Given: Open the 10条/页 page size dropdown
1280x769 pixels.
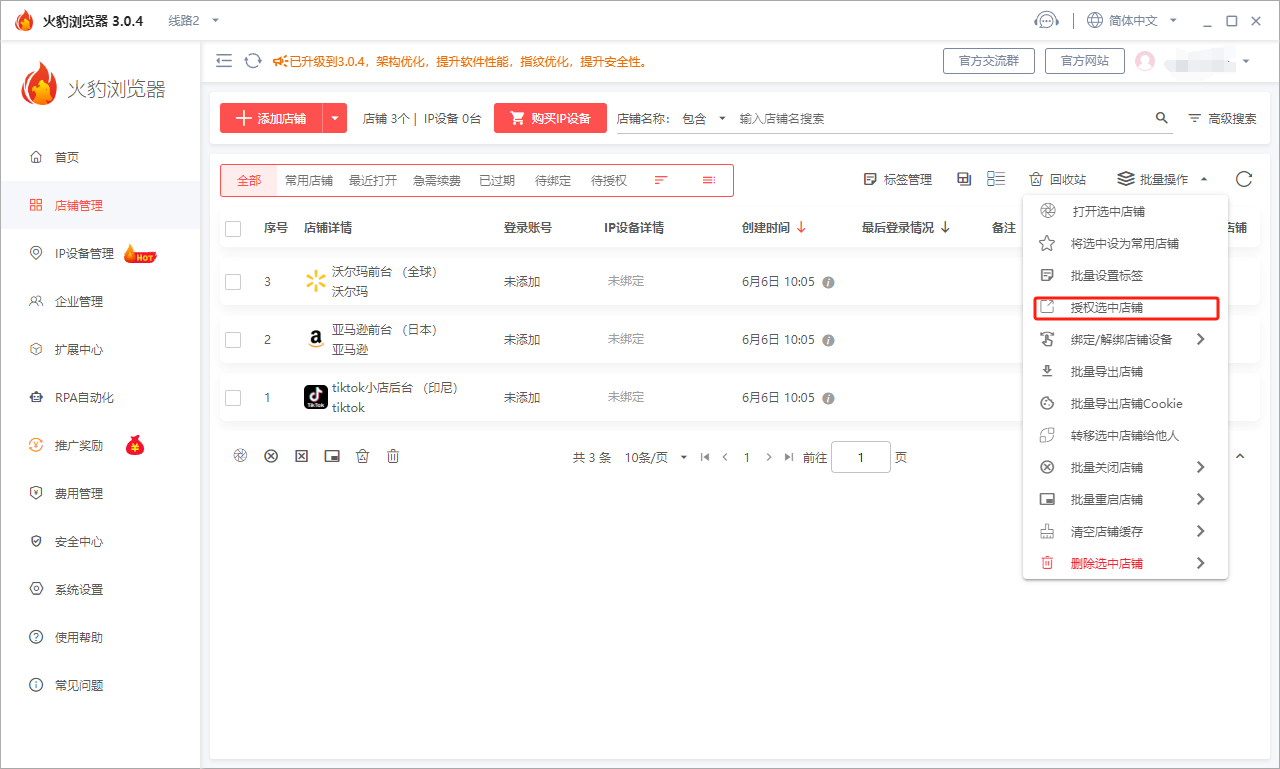Looking at the screenshot, I should 656,457.
